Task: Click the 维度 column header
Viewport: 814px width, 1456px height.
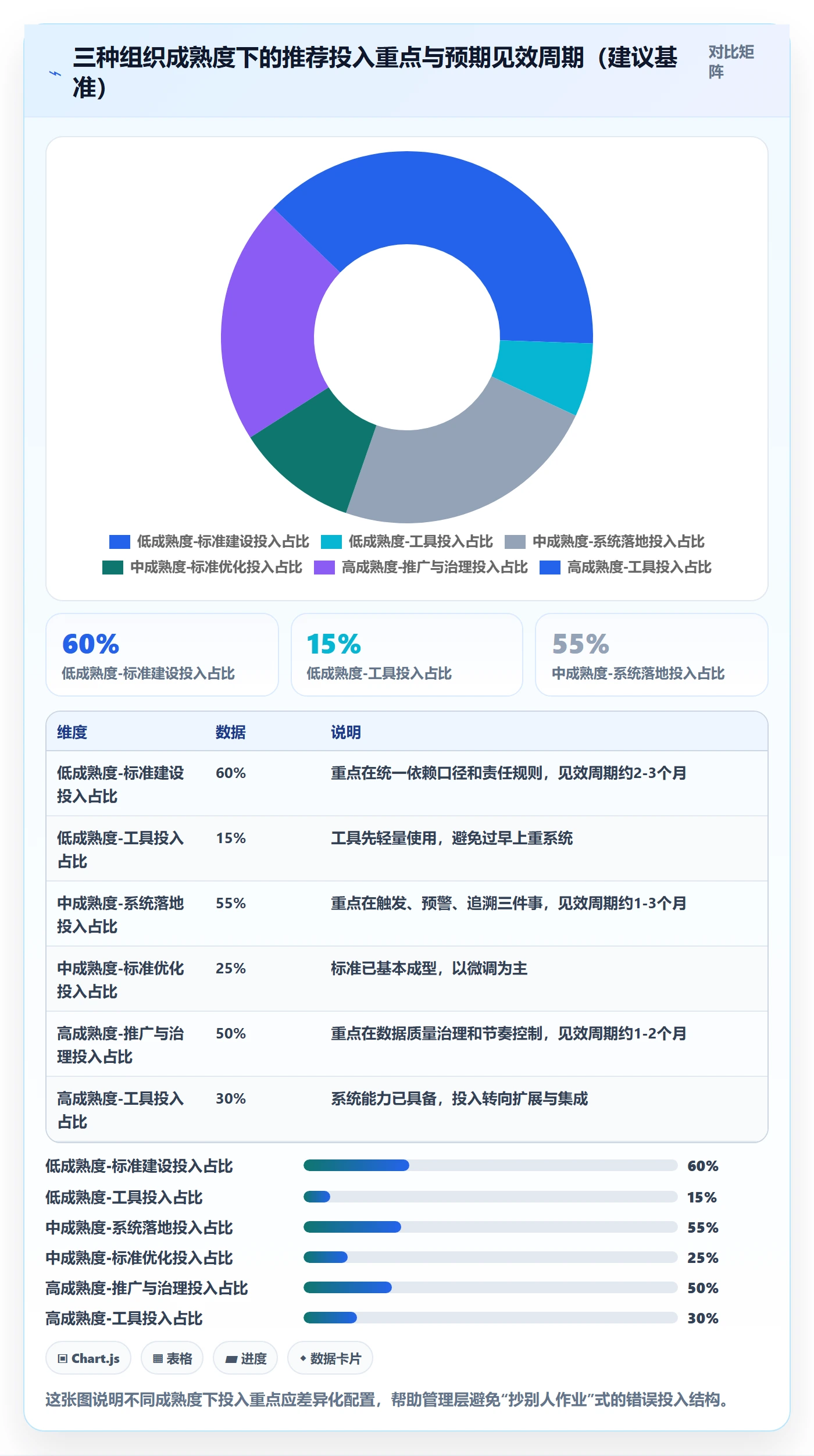Action: click(x=72, y=732)
